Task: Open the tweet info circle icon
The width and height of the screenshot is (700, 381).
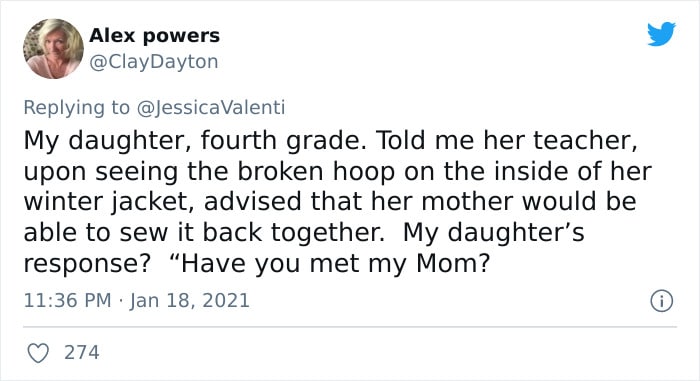Action: pos(661,301)
